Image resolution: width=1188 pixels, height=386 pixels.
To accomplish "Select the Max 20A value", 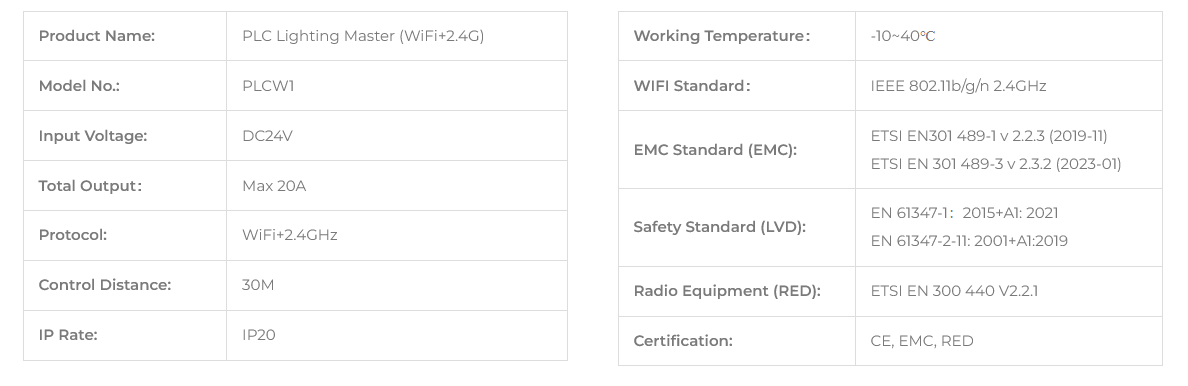I will (274, 186).
